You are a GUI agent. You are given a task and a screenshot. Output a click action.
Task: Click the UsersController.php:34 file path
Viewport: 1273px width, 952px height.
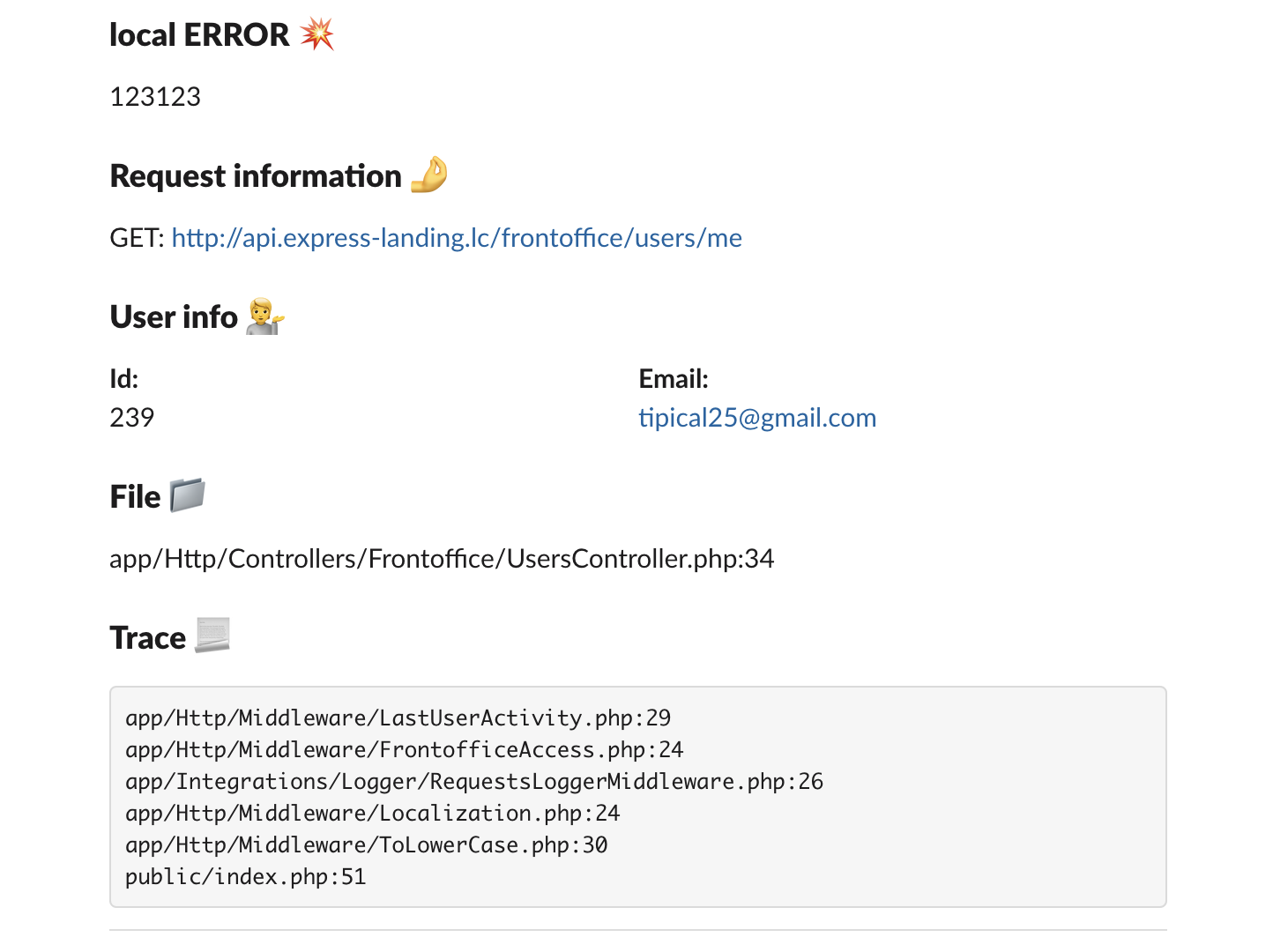[x=442, y=559]
